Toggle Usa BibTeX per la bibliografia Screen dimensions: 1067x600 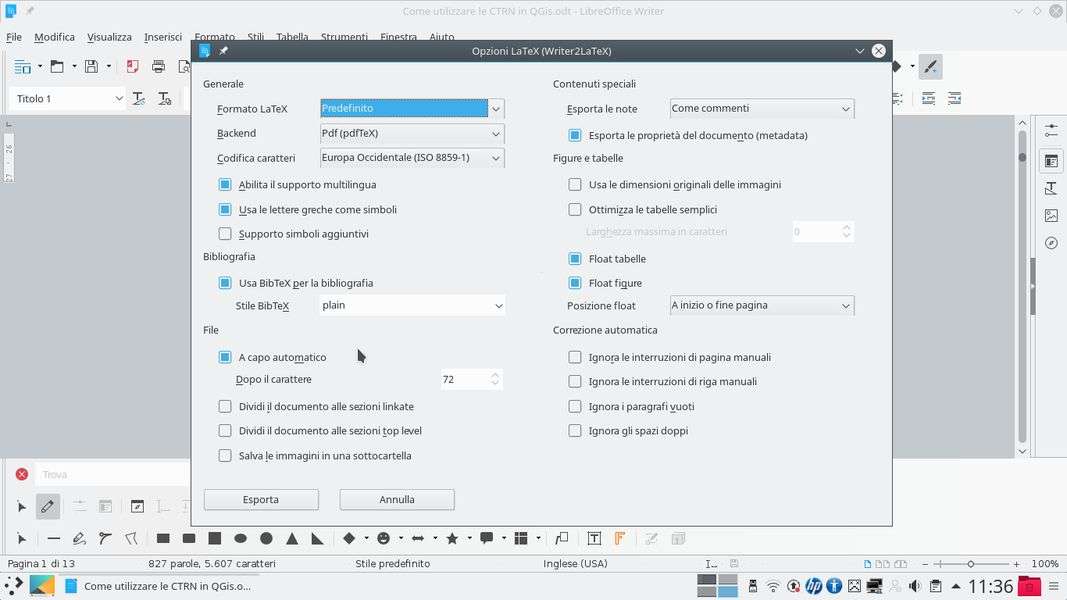click(225, 283)
